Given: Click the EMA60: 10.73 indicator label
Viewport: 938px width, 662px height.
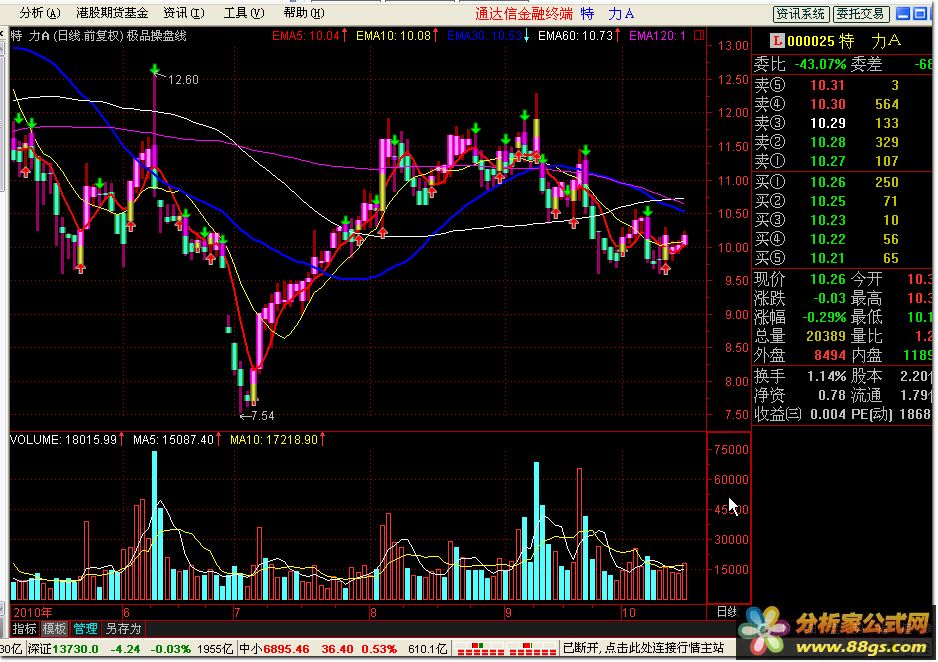Looking at the screenshot, I should pyautogui.click(x=579, y=36).
